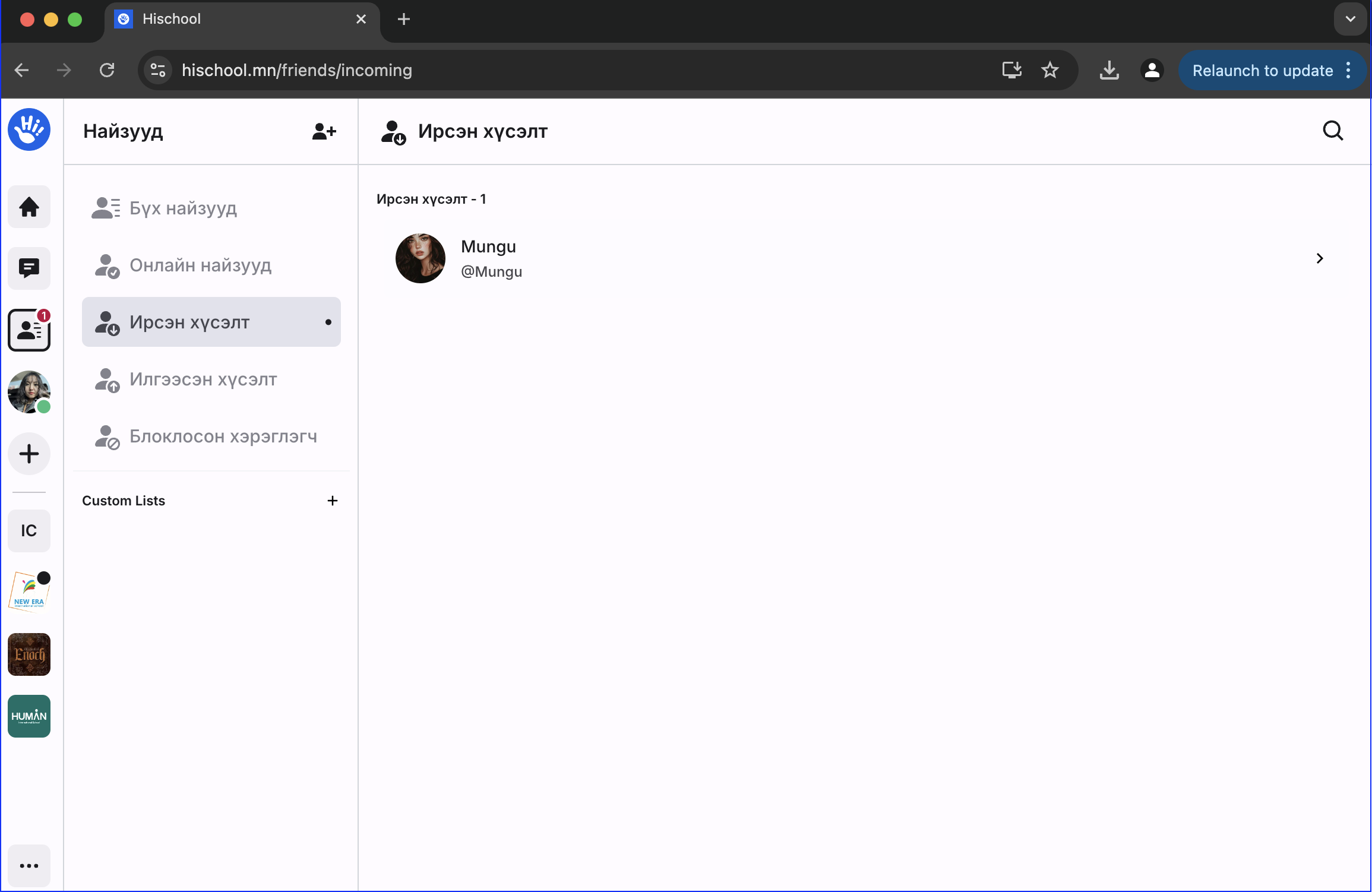The width and height of the screenshot is (1372, 892).
Task: Open the chat messages sidebar icon
Action: [x=29, y=268]
